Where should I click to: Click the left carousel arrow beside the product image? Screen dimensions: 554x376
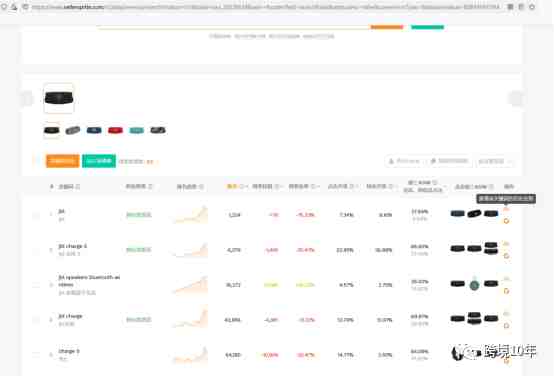[28, 98]
